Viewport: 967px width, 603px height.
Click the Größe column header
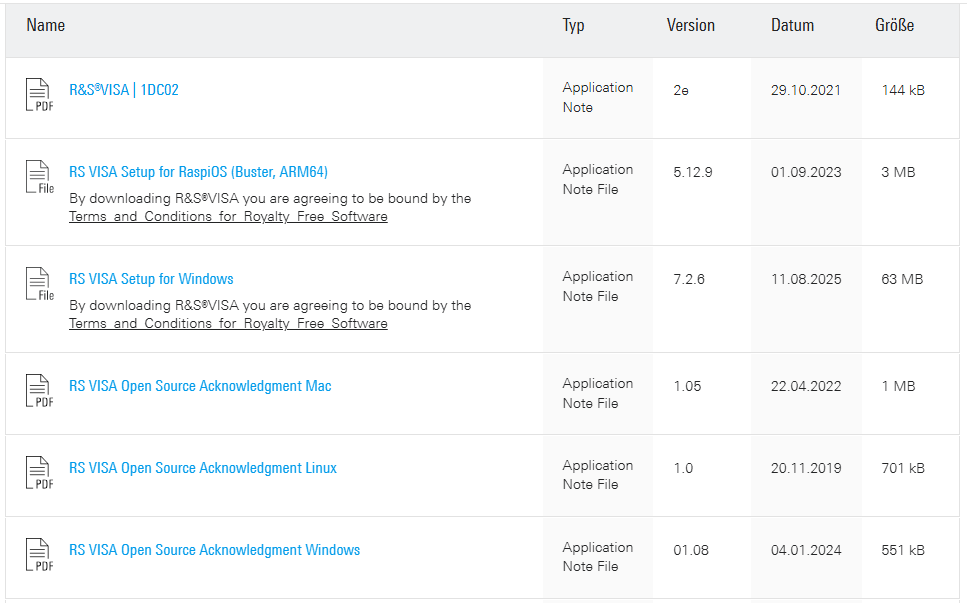(894, 25)
